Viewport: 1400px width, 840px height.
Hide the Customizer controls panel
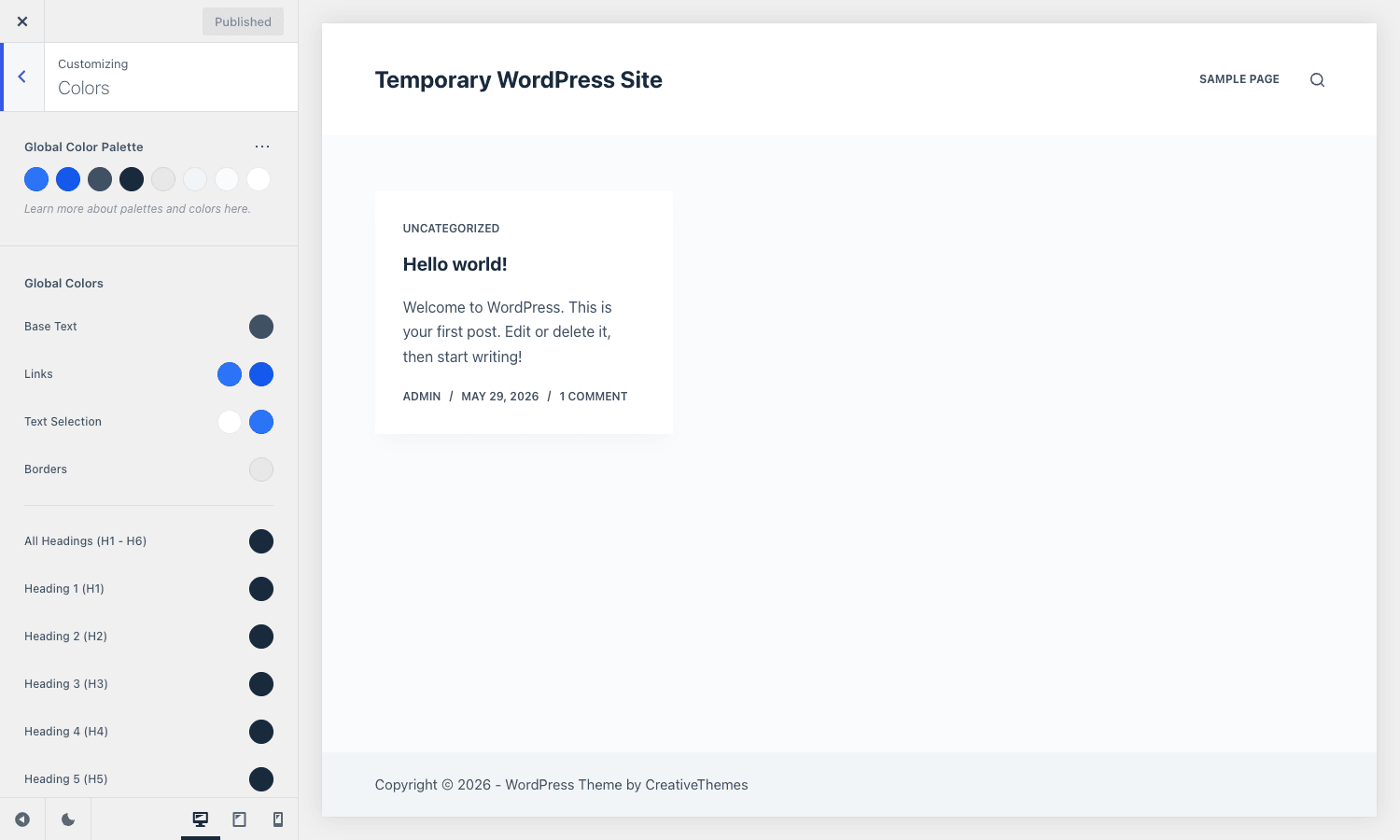pyautogui.click(x=22, y=819)
